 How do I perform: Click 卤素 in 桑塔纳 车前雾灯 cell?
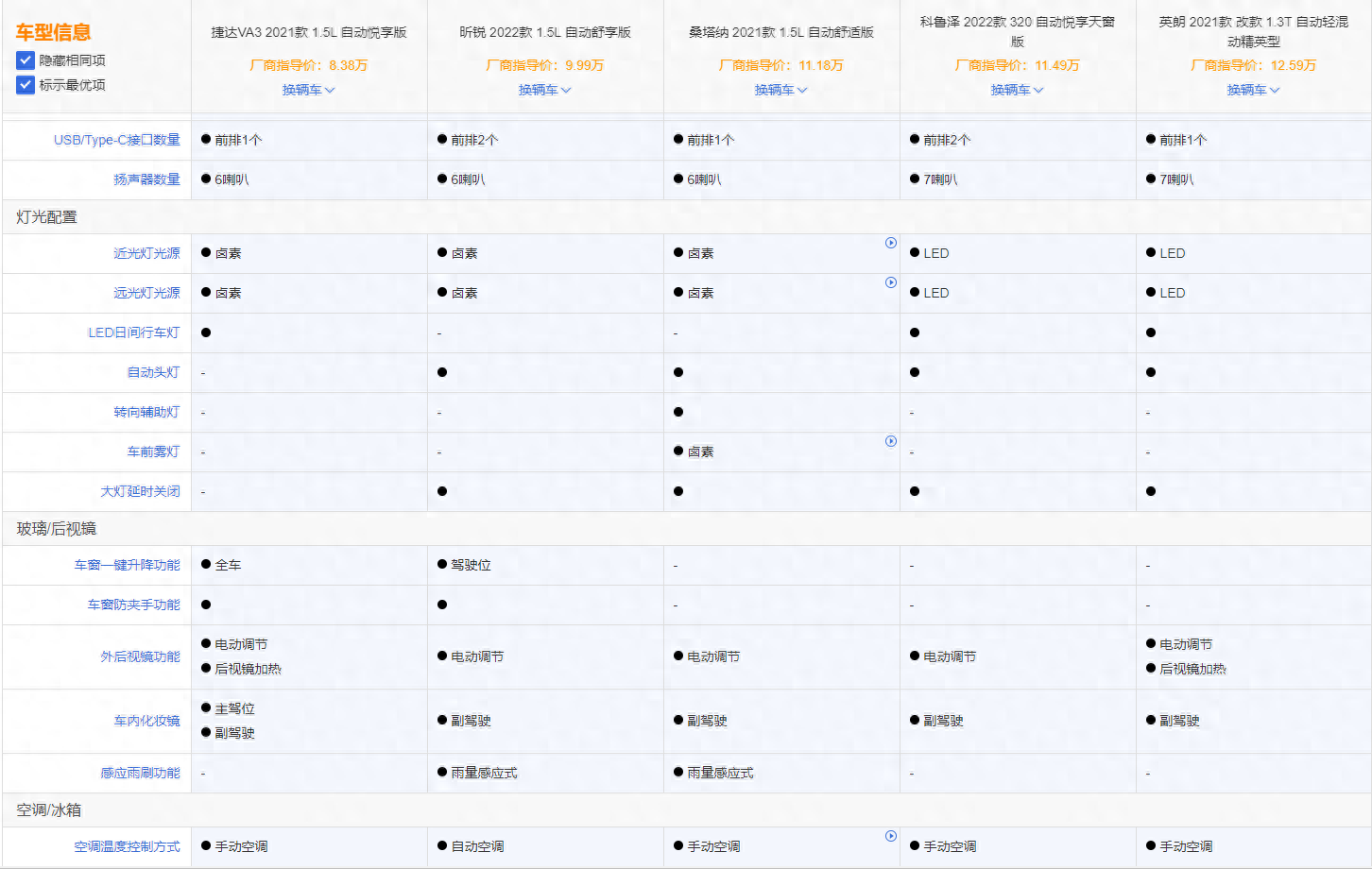pyautogui.click(x=700, y=452)
